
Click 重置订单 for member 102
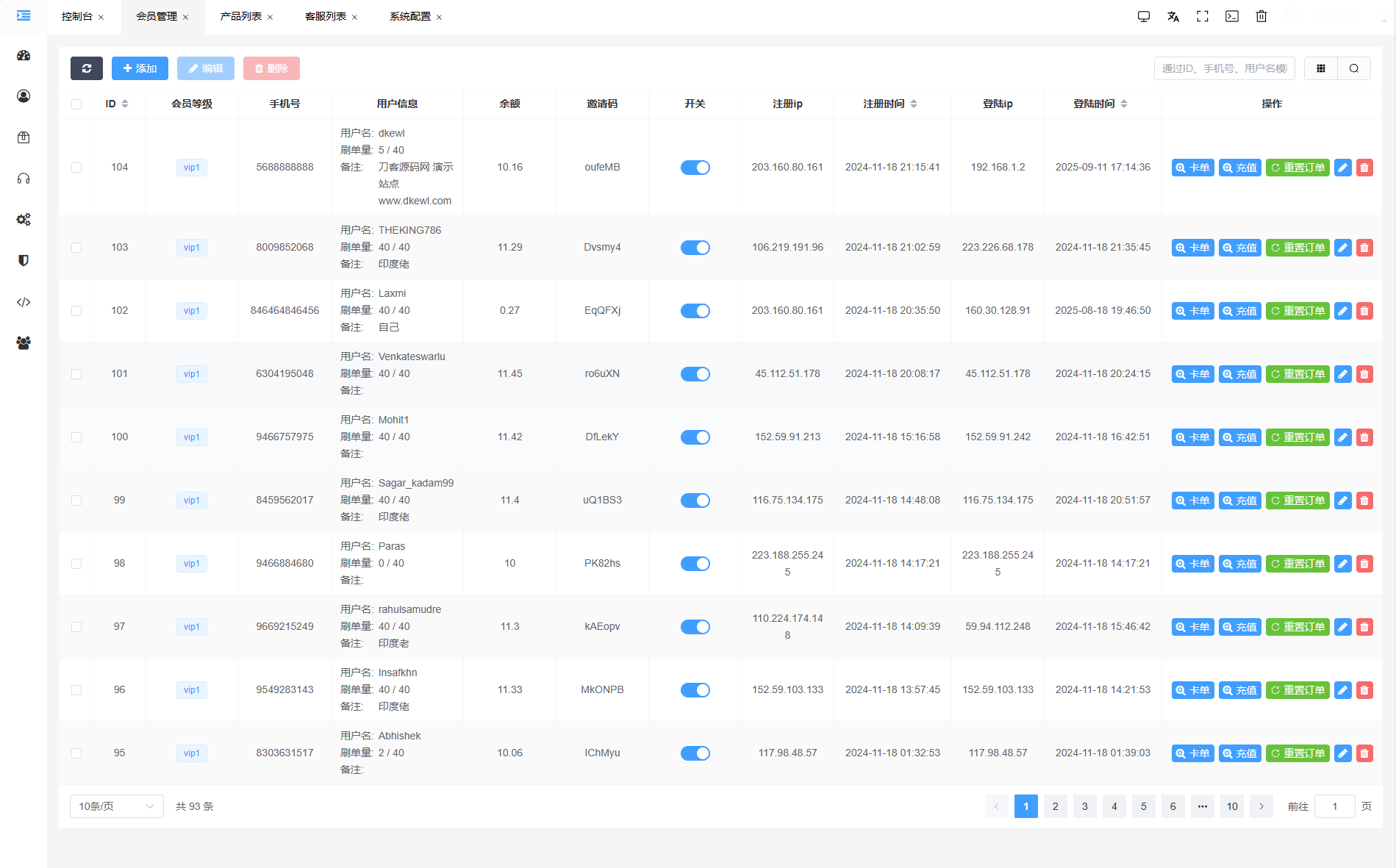coord(1297,311)
